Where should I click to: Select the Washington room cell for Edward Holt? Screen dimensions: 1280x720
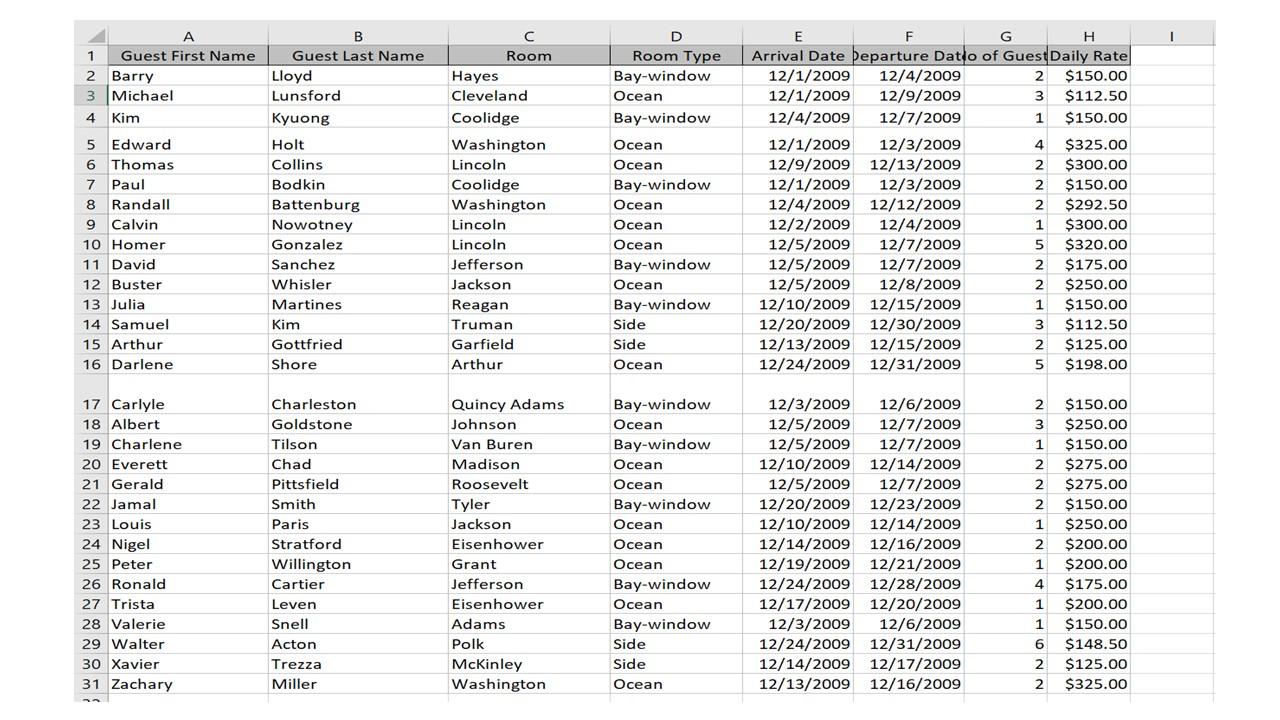[x=528, y=144]
